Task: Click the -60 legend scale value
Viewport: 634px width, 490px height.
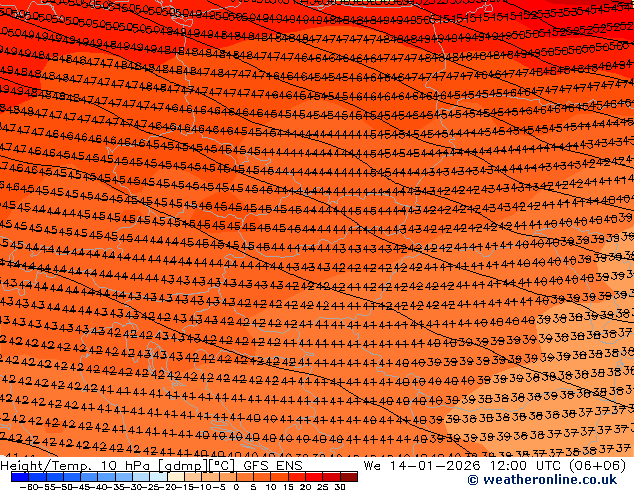Action: pos(28,487)
